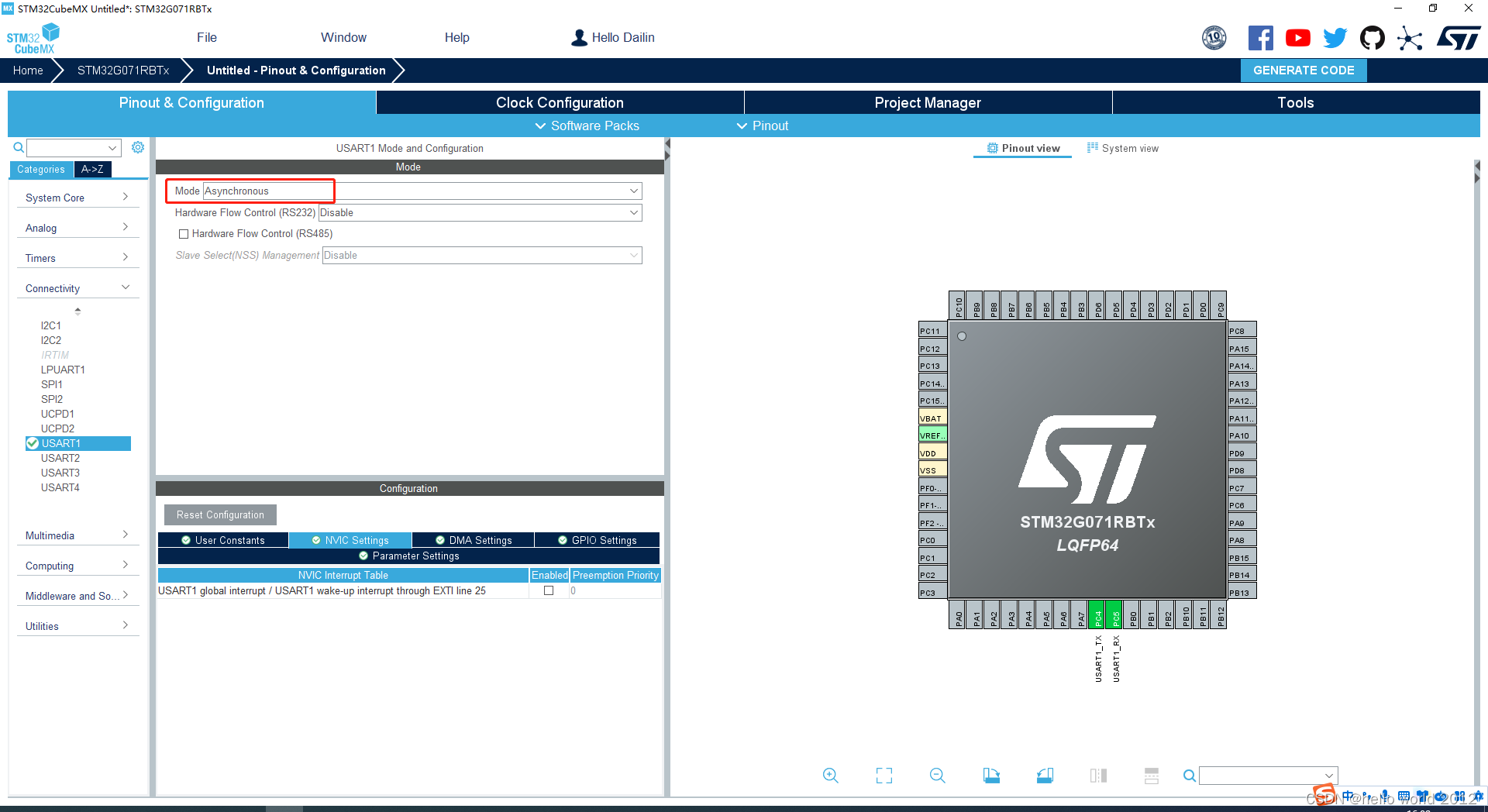Expand the Computing category

[77, 566]
